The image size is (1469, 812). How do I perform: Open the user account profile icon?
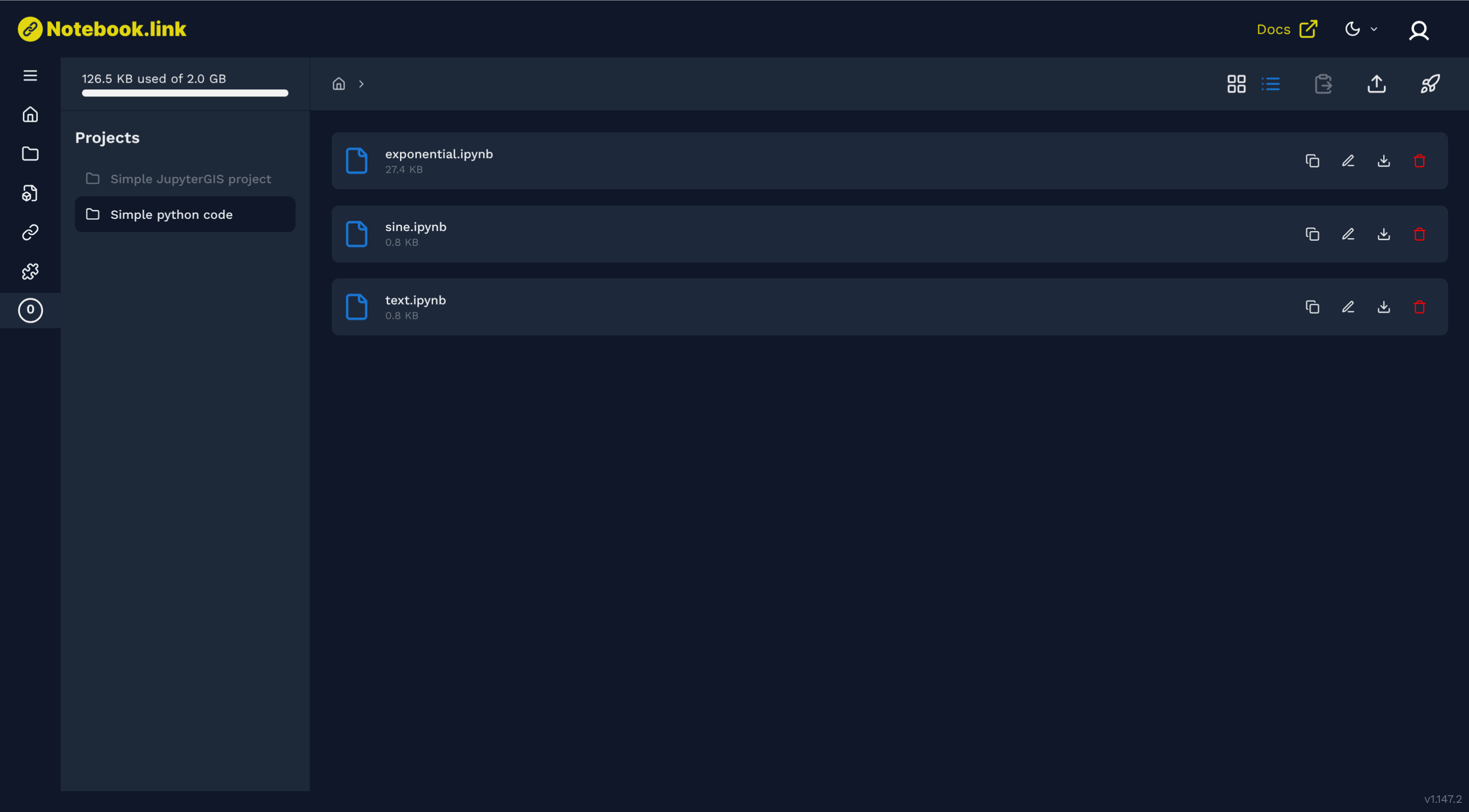[x=1419, y=30]
